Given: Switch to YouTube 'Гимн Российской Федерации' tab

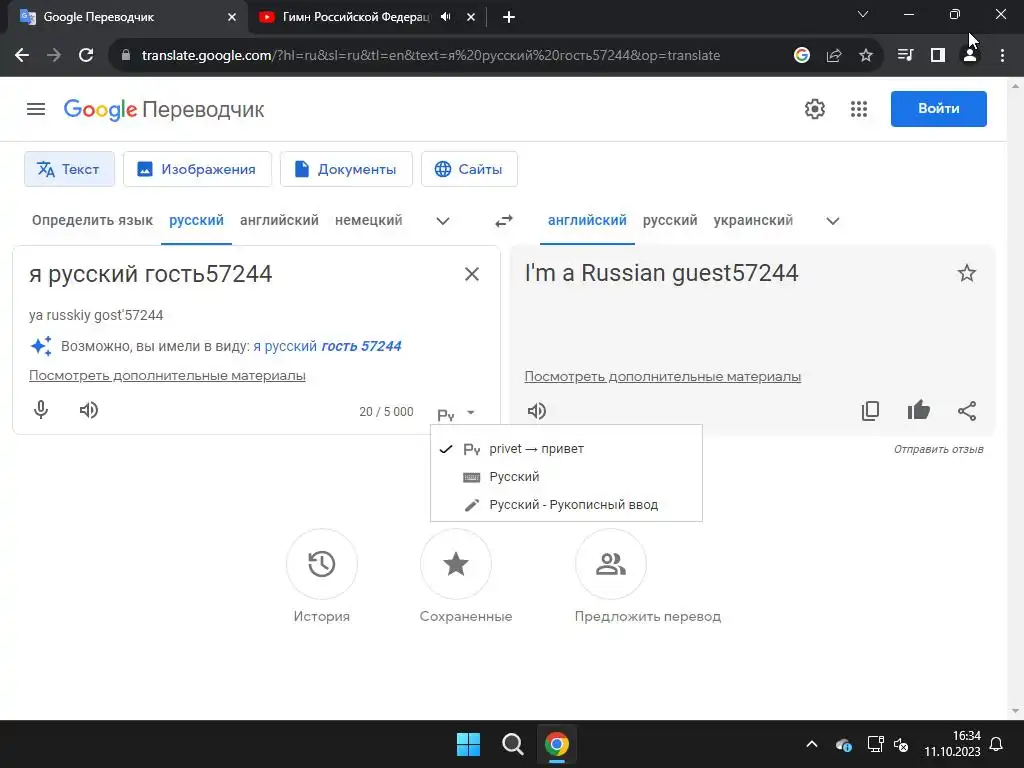Looking at the screenshot, I should coord(356,17).
